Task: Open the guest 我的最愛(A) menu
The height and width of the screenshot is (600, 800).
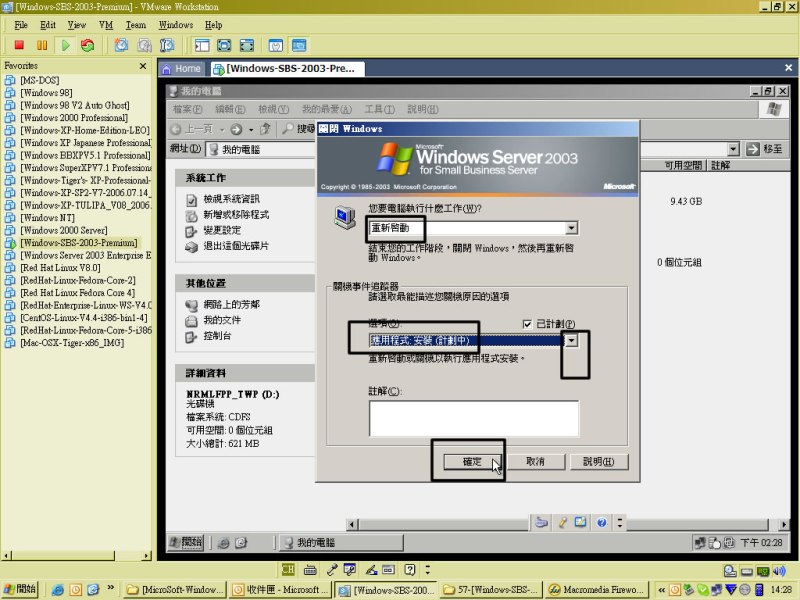Action: [x=327, y=109]
